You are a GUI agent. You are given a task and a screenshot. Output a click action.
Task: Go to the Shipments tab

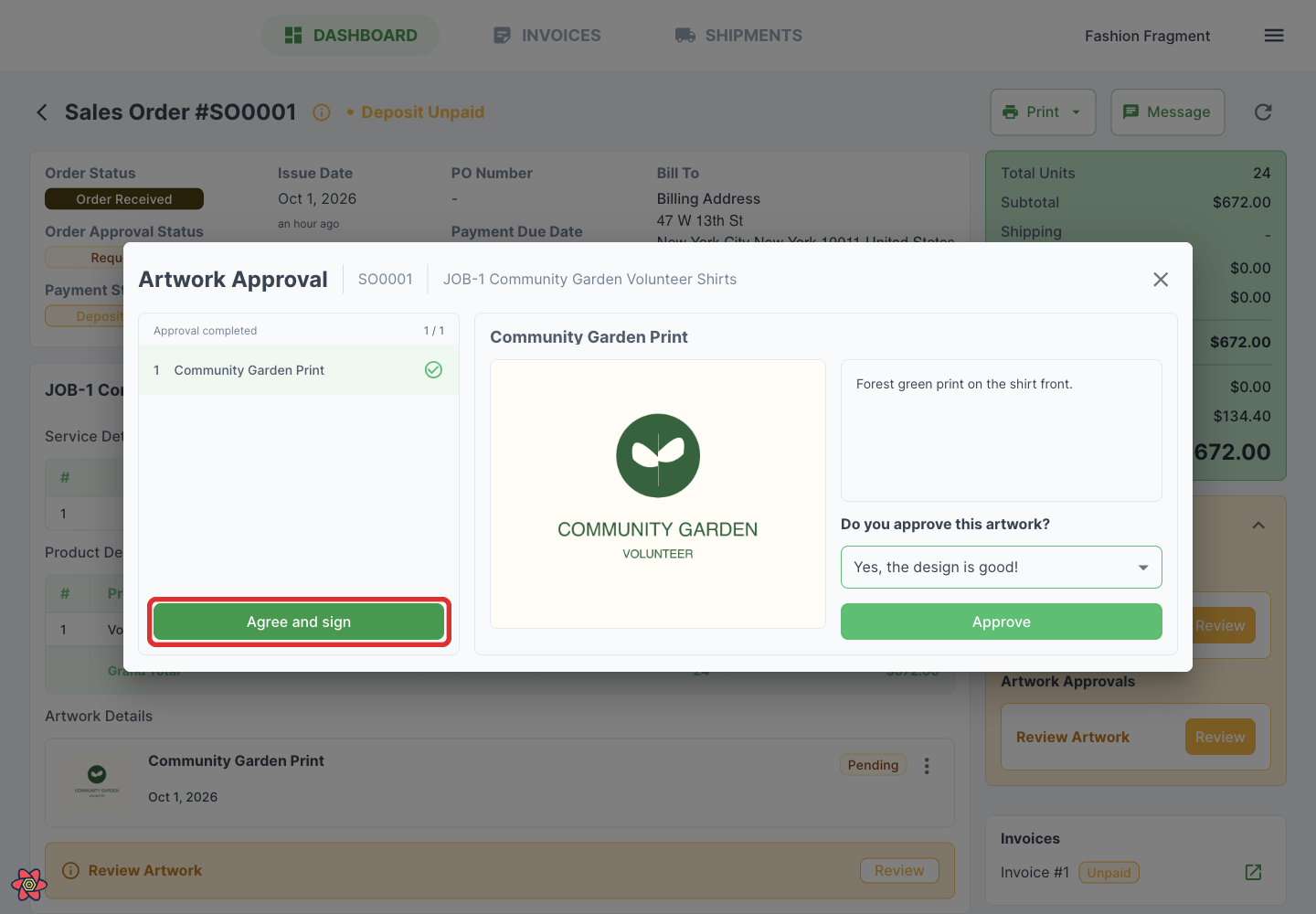pyautogui.click(x=738, y=36)
